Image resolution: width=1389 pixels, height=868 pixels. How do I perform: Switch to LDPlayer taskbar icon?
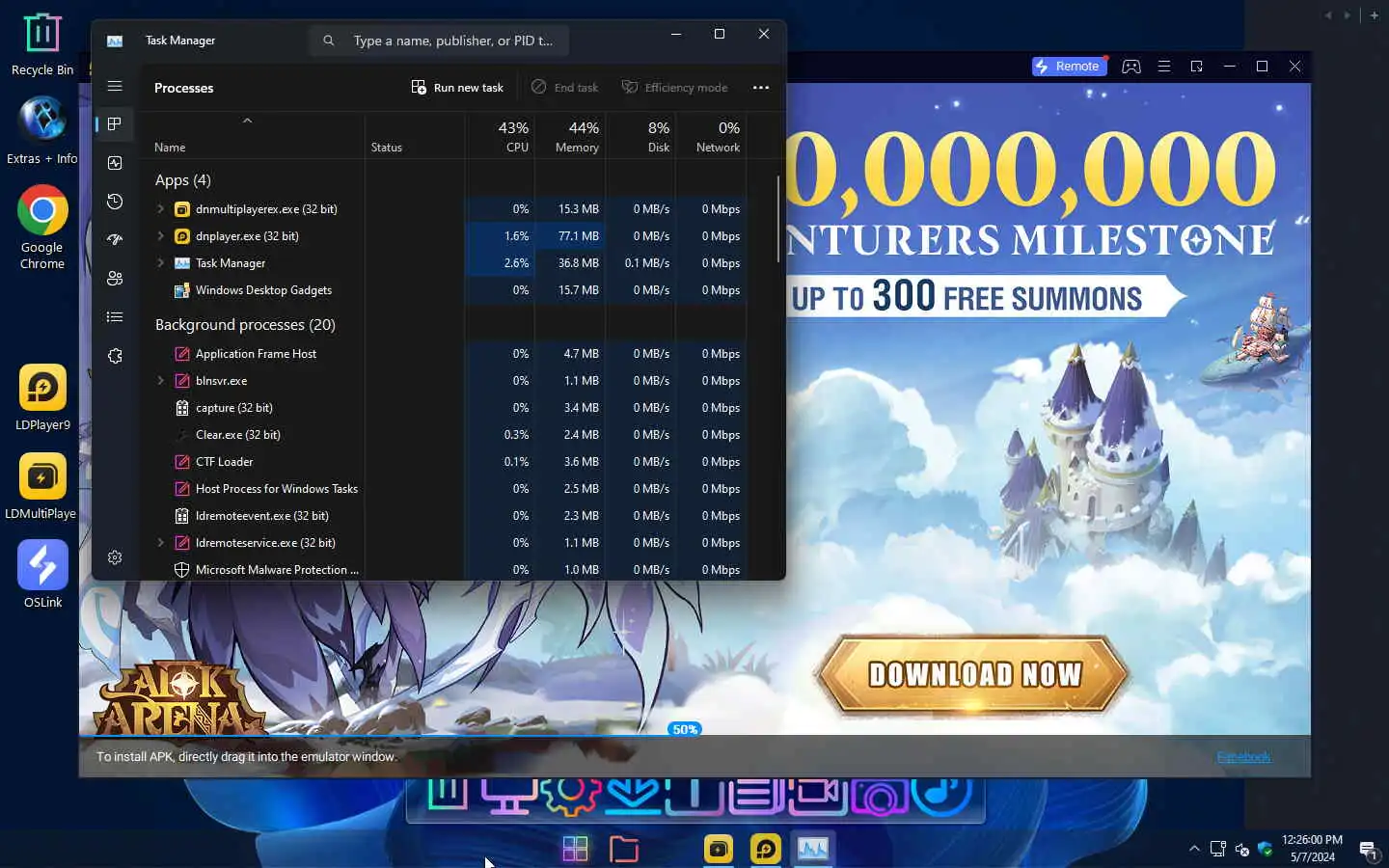pyautogui.click(x=766, y=849)
